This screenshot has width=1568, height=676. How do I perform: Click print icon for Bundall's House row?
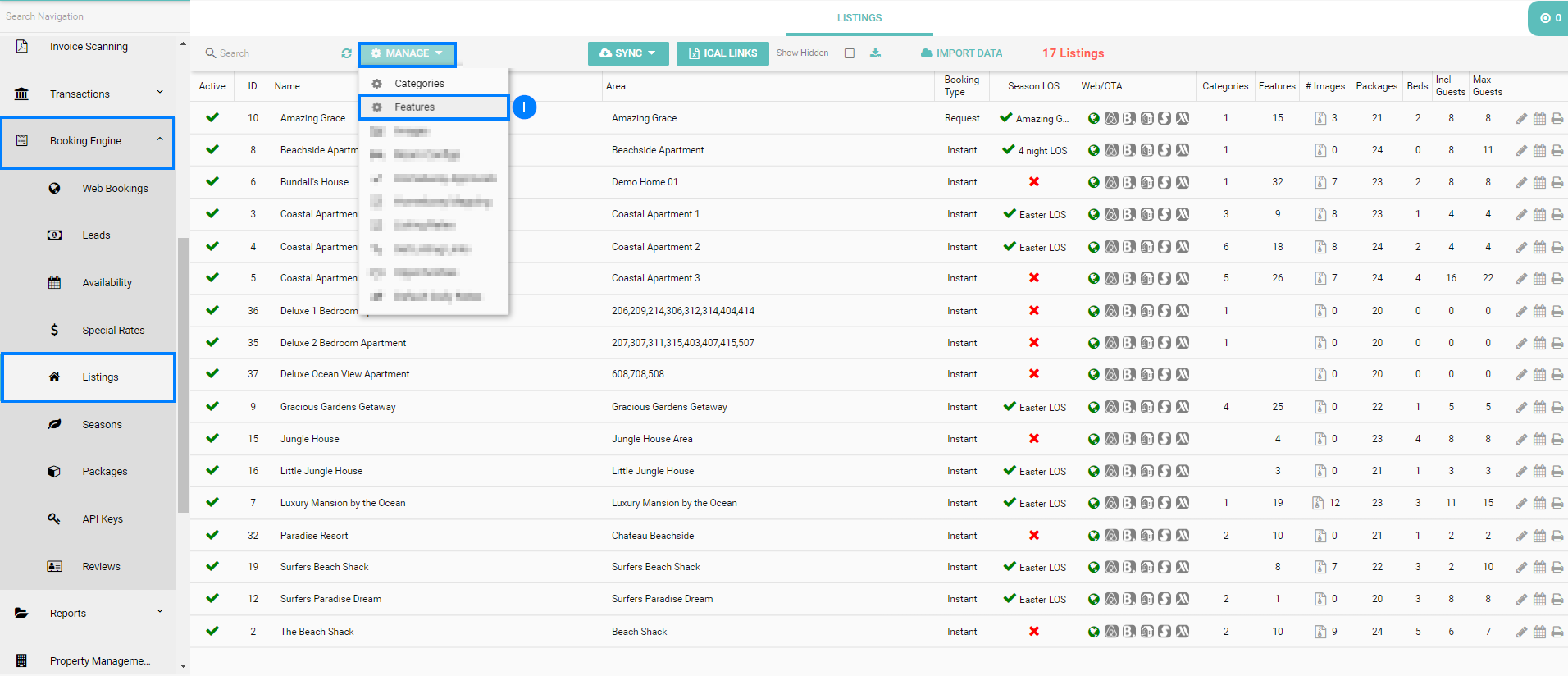tap(1557, 183)
